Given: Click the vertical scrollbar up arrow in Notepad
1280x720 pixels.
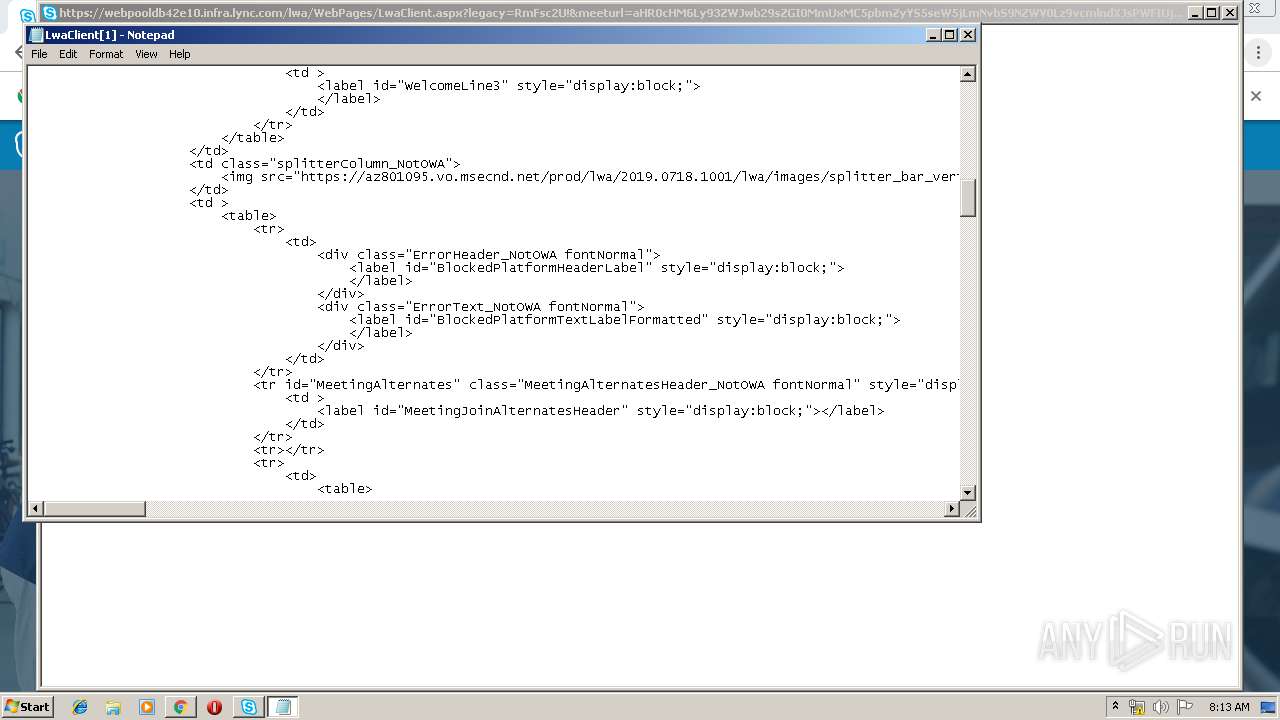Looking at the screenshot, I should click(967, 74).
